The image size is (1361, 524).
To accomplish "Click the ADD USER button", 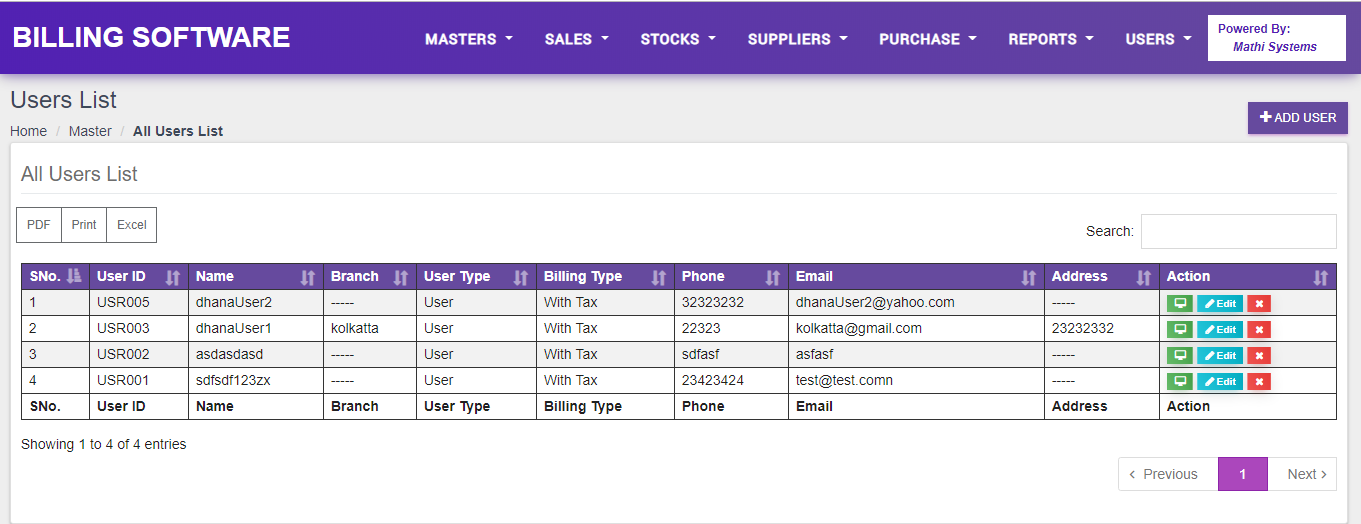I will coord(1298,118).
